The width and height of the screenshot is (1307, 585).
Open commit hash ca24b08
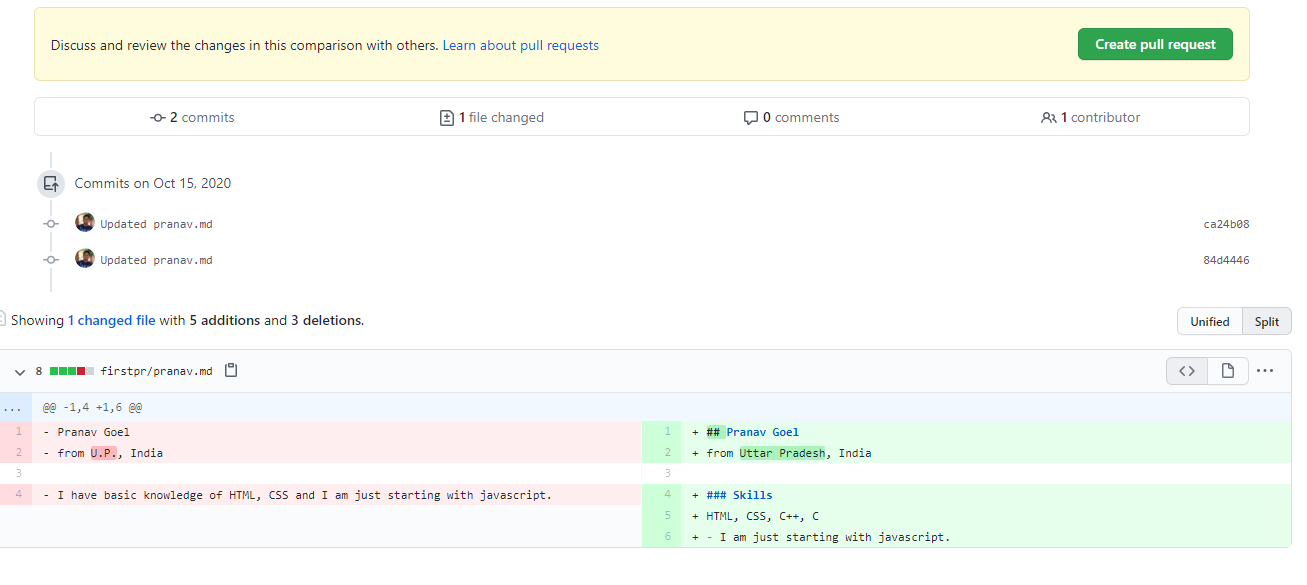(1226, 224)
